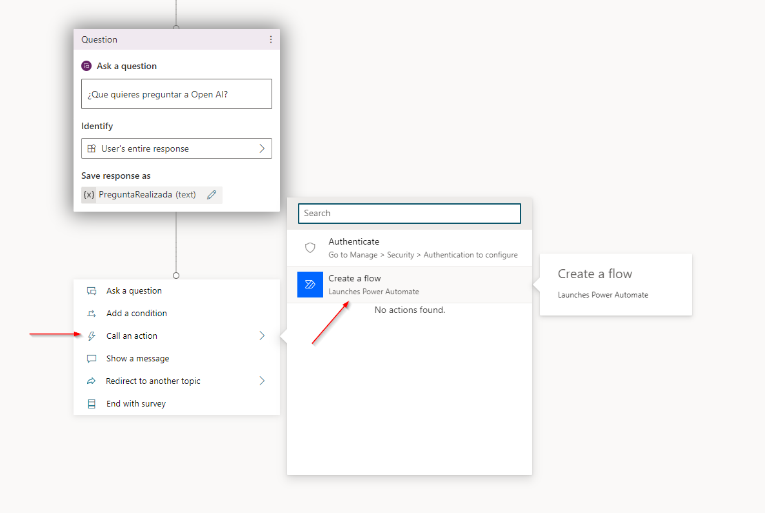
Task: Click the Call an action lightning icon
Action: pyautogui.click(x=91, y=336)
